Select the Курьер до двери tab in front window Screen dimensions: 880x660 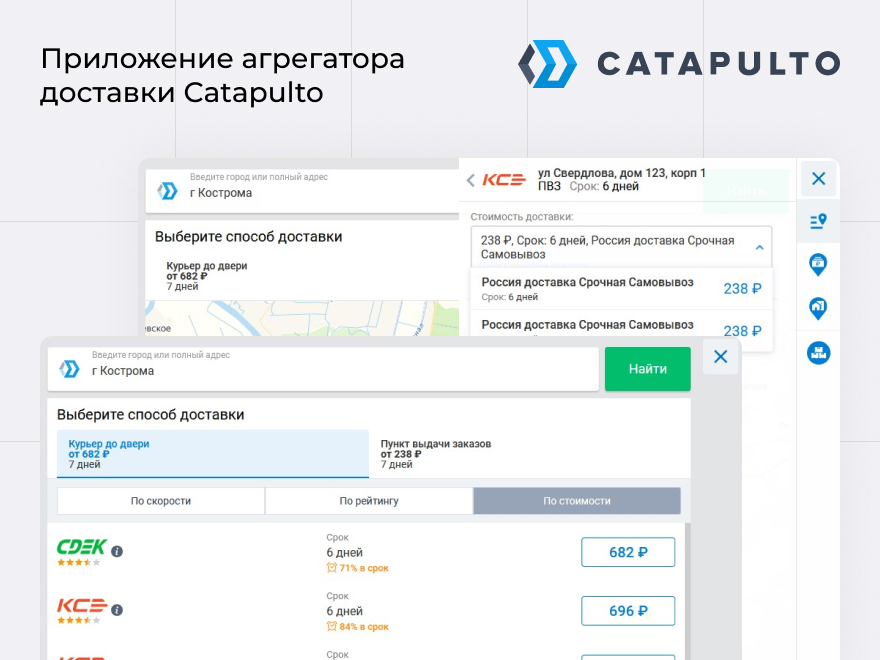tap(213, 453)
